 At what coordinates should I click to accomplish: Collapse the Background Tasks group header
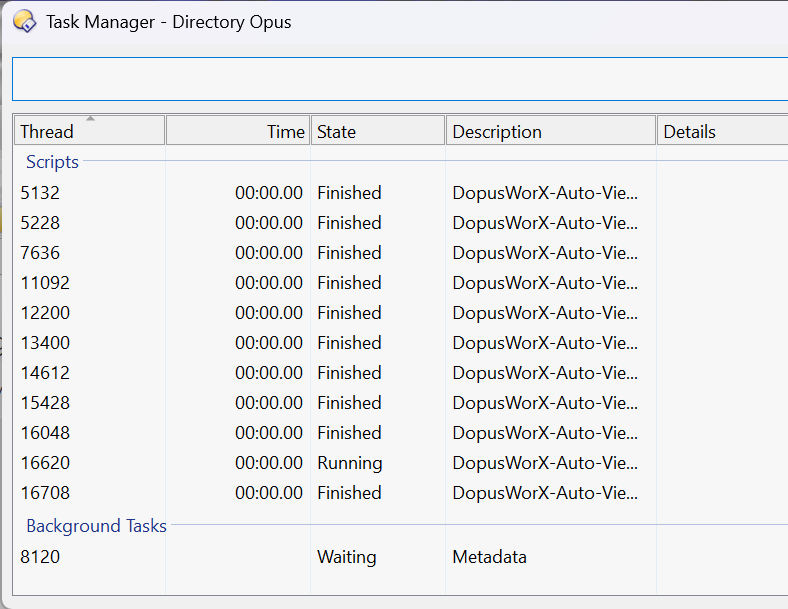click(x=96, y=526)
